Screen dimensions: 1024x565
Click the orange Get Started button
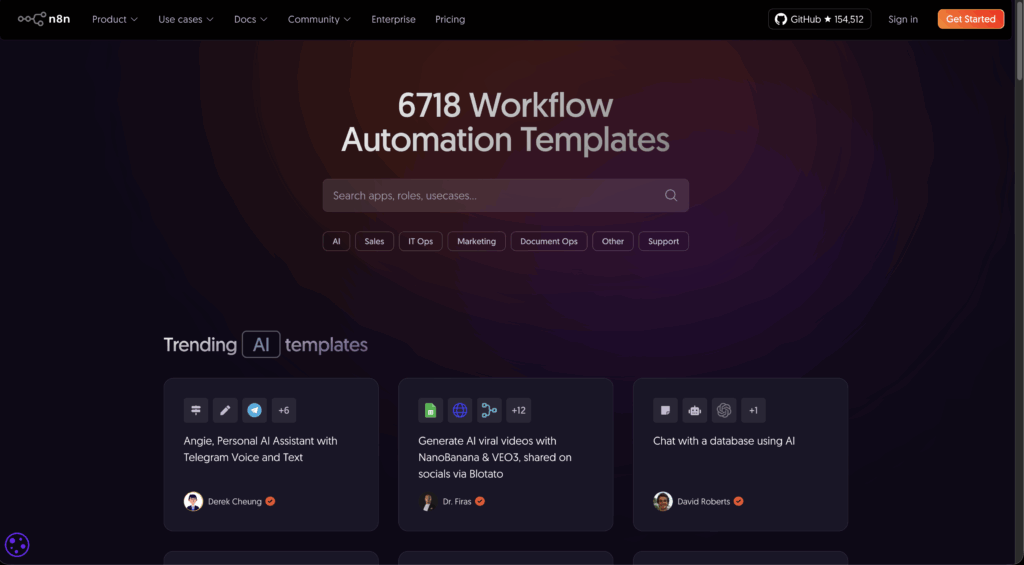point(970,19)
